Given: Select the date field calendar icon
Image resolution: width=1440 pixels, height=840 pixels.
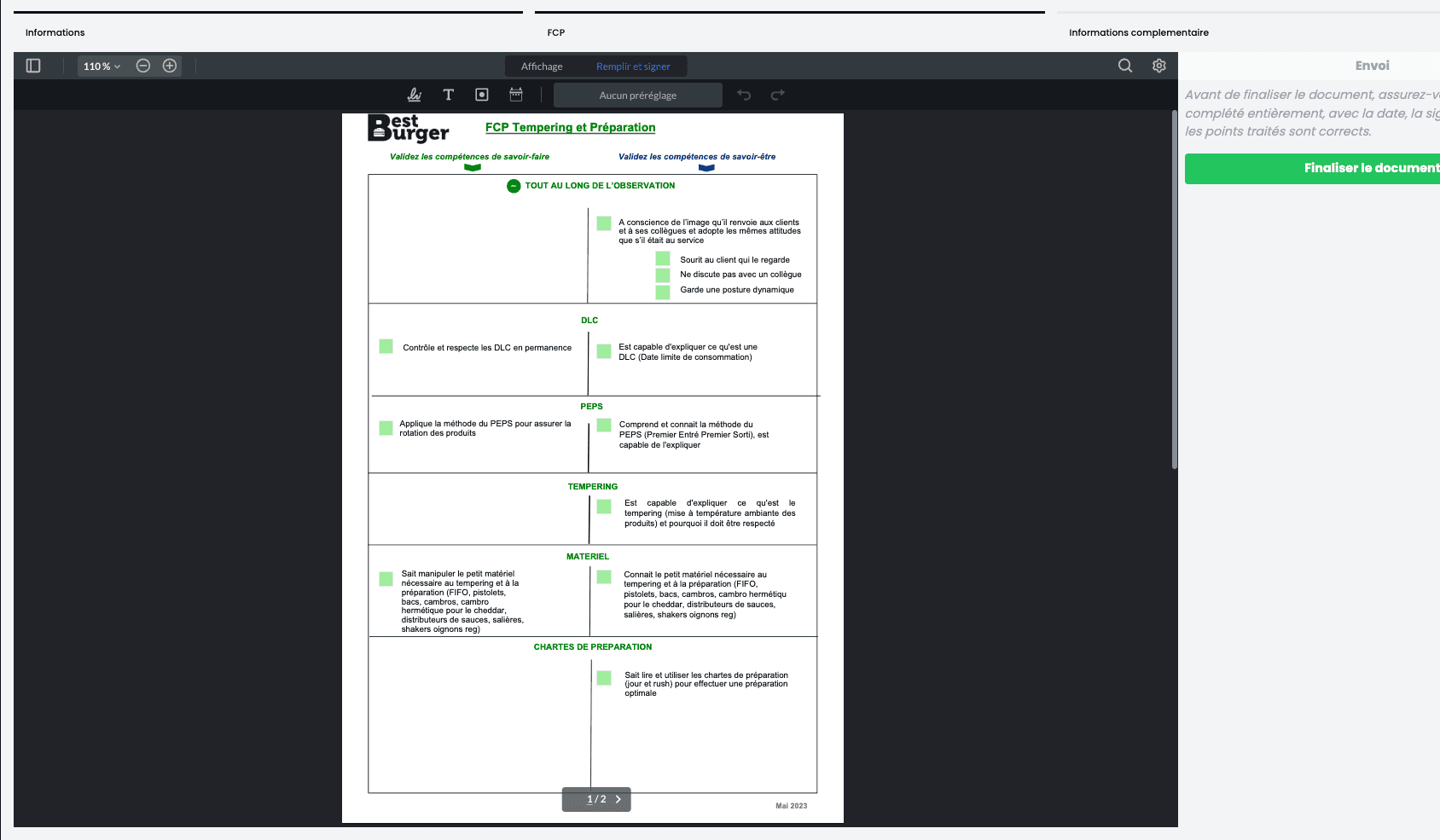Looking at the screenshot, I should [516, 95].
